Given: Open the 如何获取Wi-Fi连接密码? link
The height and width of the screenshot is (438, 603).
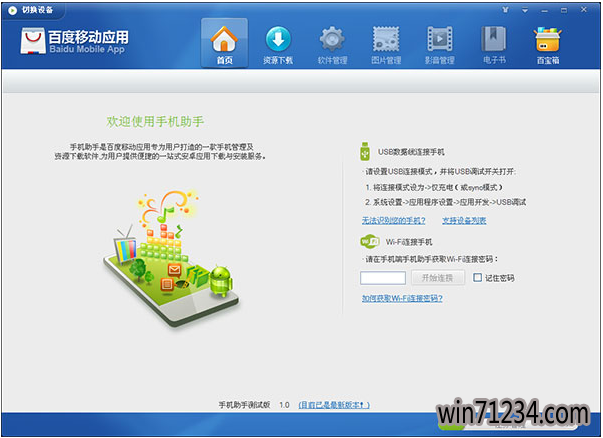Looking at the screenshot, I should (x=402, y=298).
